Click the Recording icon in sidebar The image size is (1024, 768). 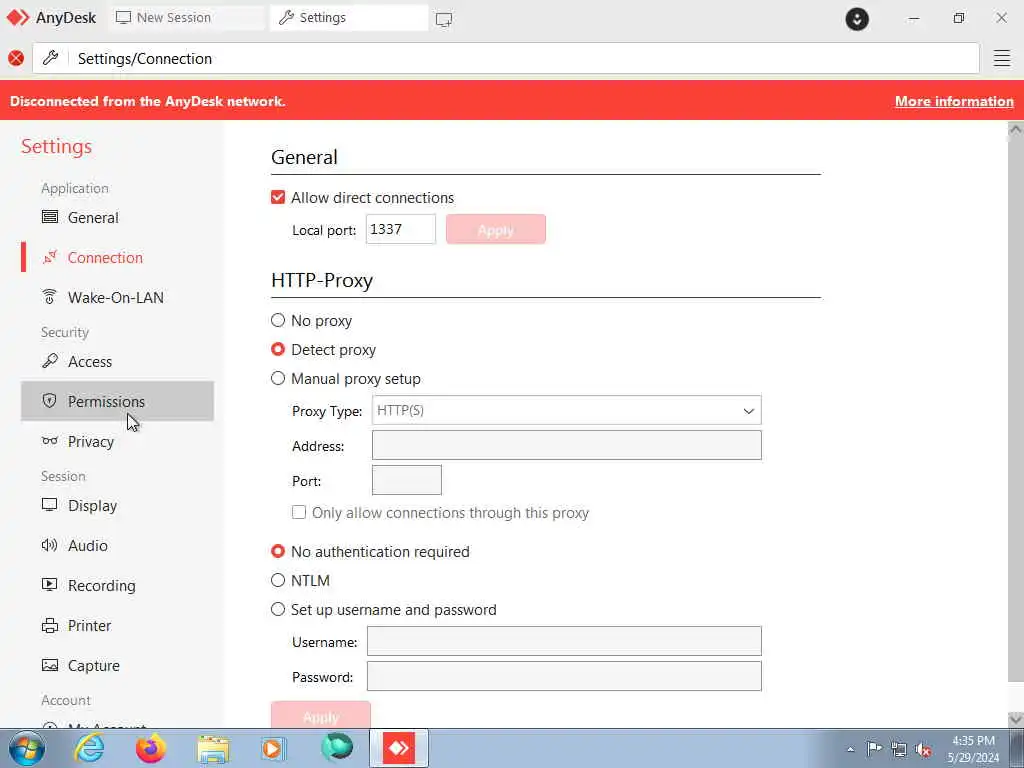point(50,584)
